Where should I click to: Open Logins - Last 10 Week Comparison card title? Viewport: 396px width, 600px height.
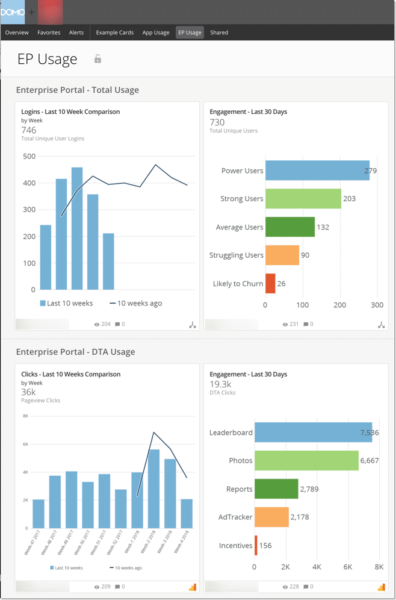click(70, 112)
